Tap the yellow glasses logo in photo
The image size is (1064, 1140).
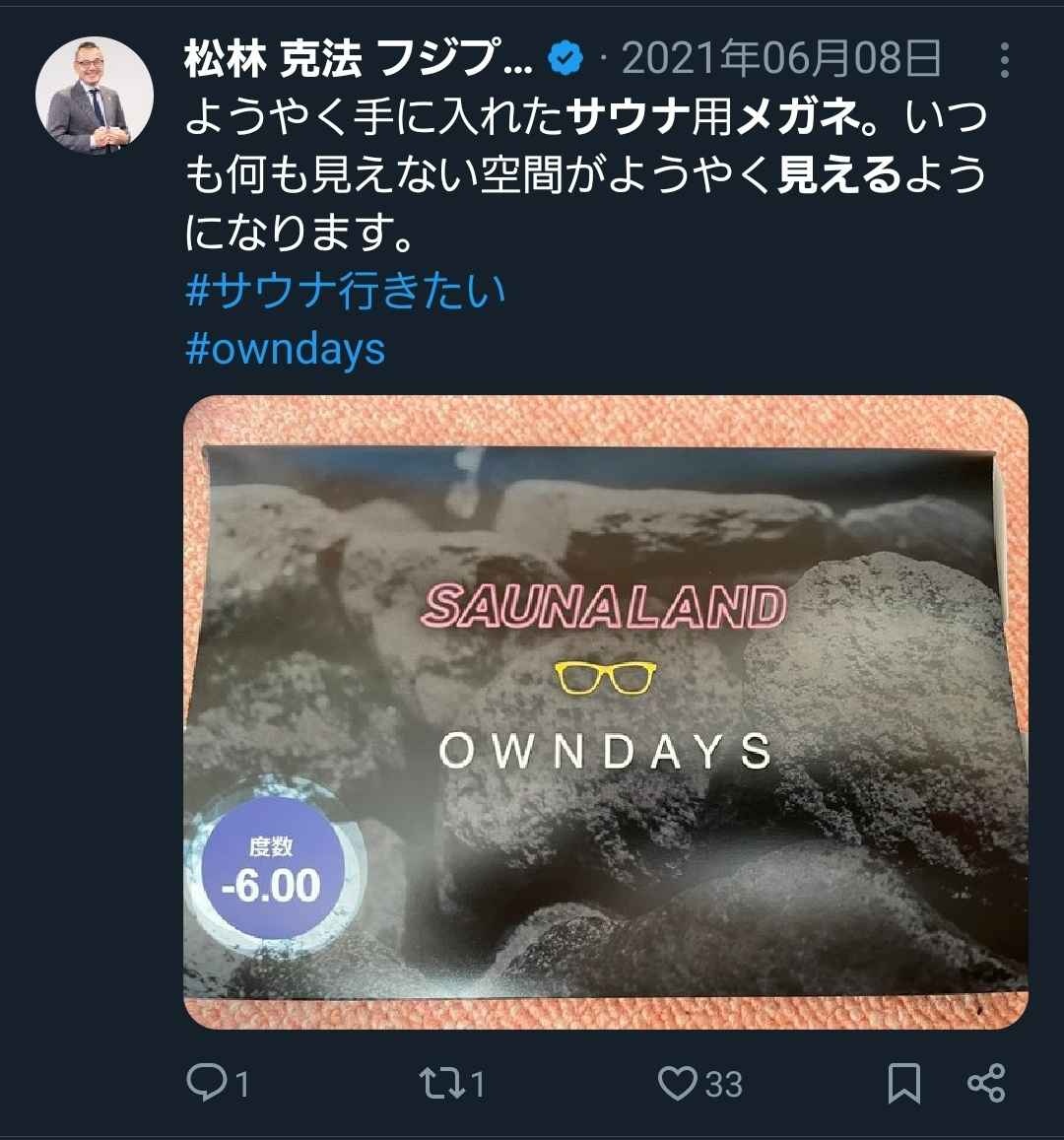pos(606,678)
